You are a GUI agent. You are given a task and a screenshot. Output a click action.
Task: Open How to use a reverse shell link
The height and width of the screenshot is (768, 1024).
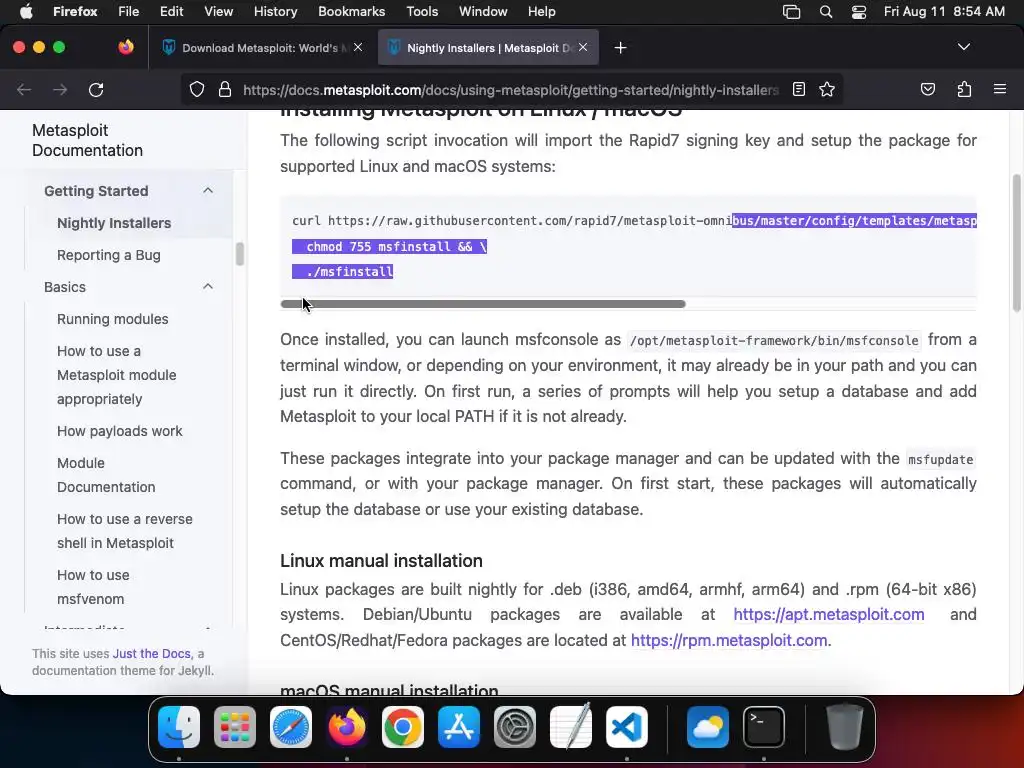click(125, 531)
